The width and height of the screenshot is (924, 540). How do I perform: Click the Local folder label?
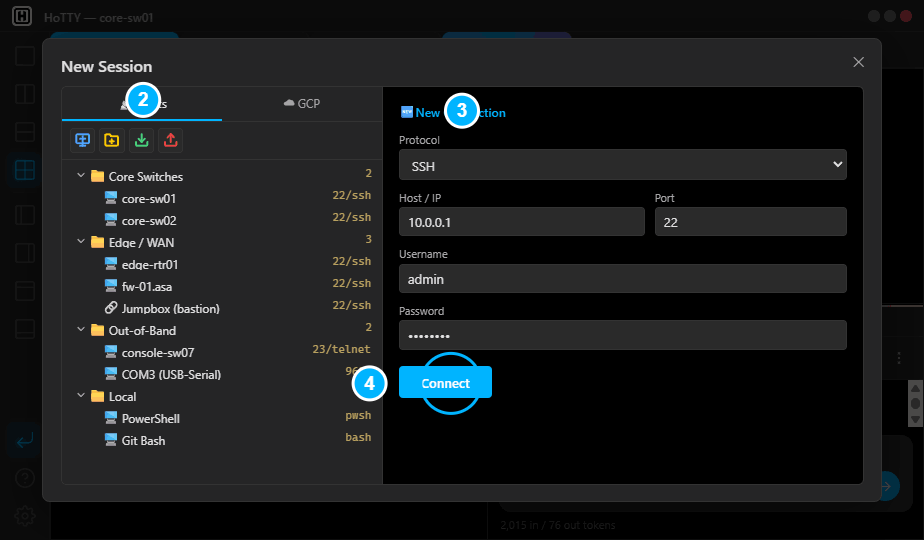pyautogui.click(x=123, y=397)
